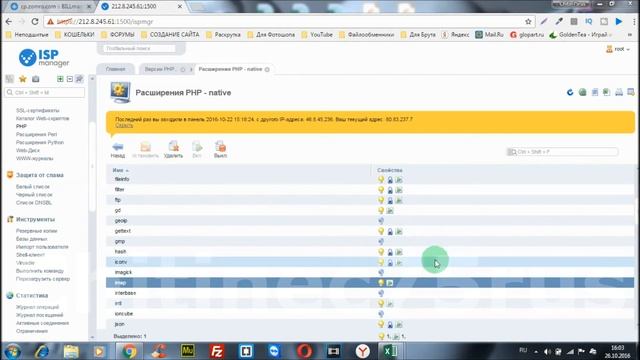The image size is (640, 360).
Task: Click the favorites star icon in sidebar
Action: 23,79
